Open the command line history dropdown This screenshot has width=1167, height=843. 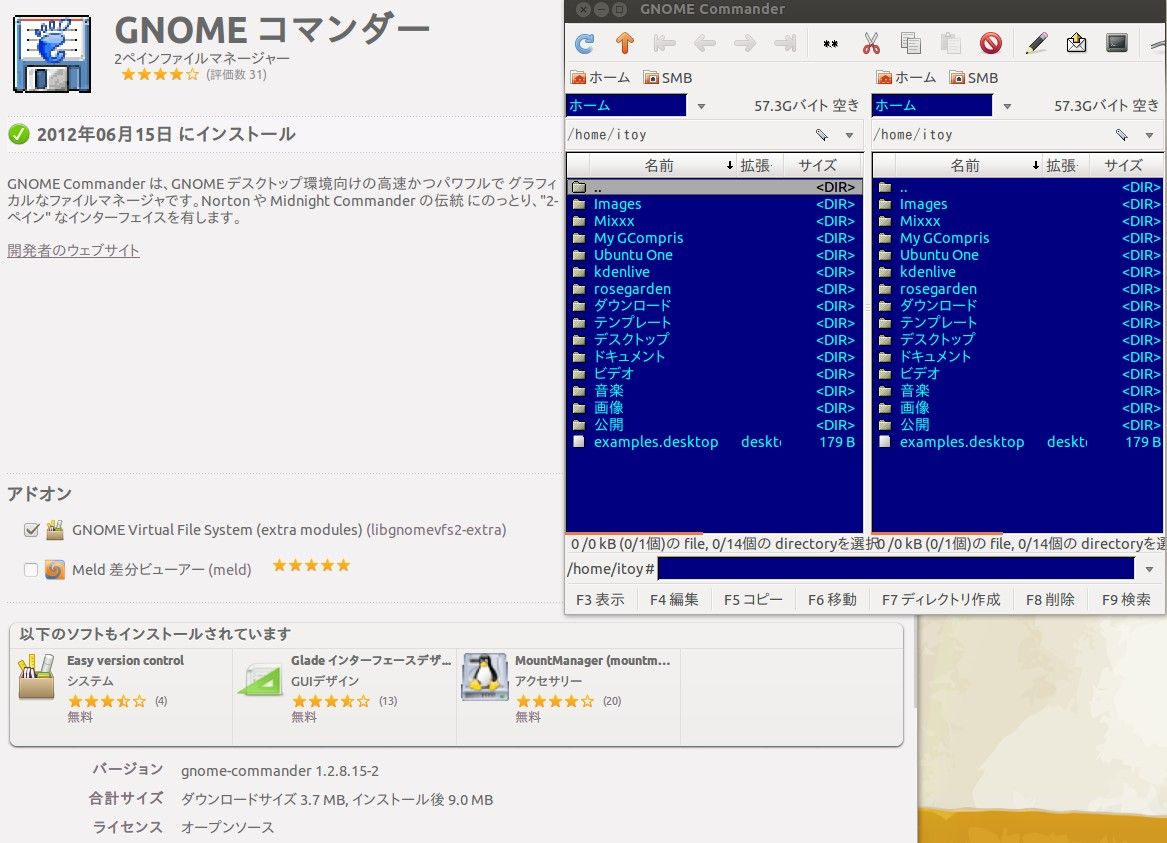[1149, 569]
